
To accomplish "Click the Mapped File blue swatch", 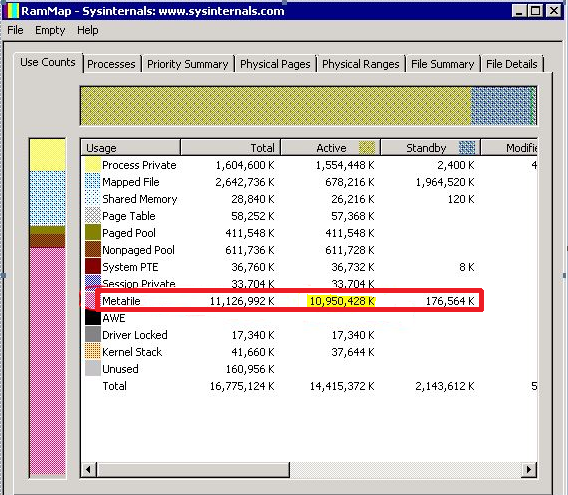I will coord(93,182).
